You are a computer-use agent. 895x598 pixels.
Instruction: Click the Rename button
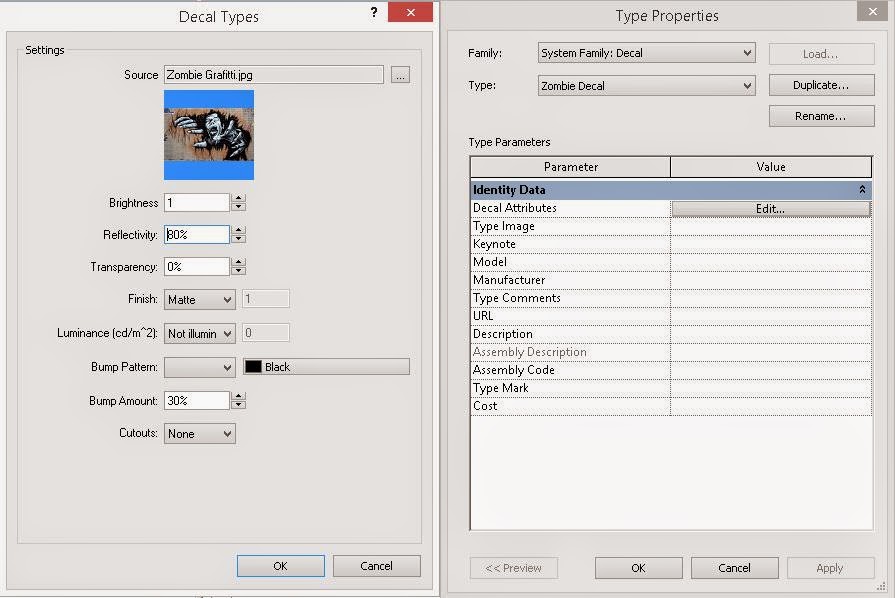point(820,115)
